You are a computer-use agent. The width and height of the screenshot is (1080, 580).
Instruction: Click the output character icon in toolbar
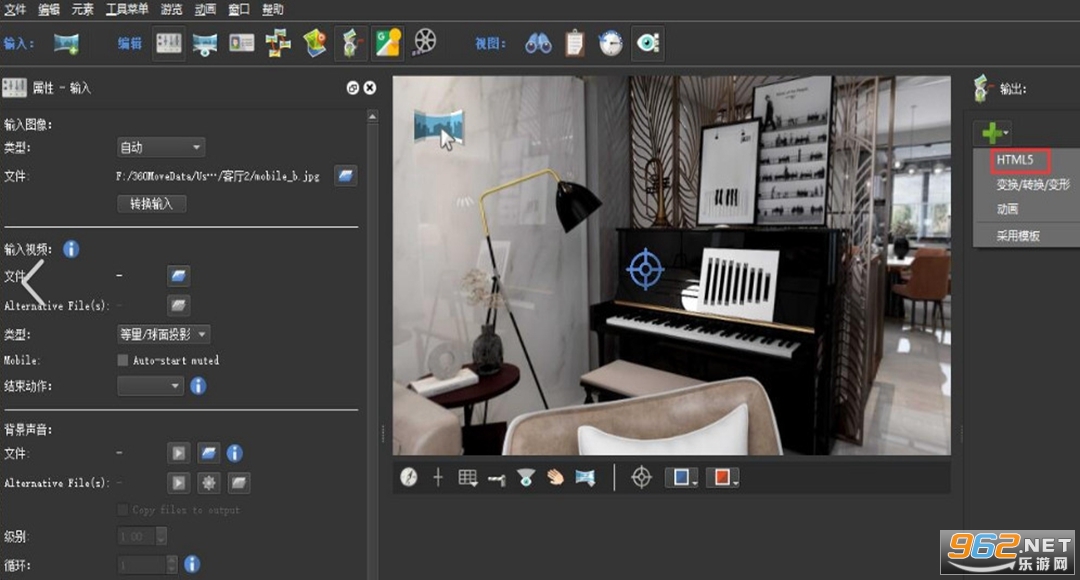[351, 43]
